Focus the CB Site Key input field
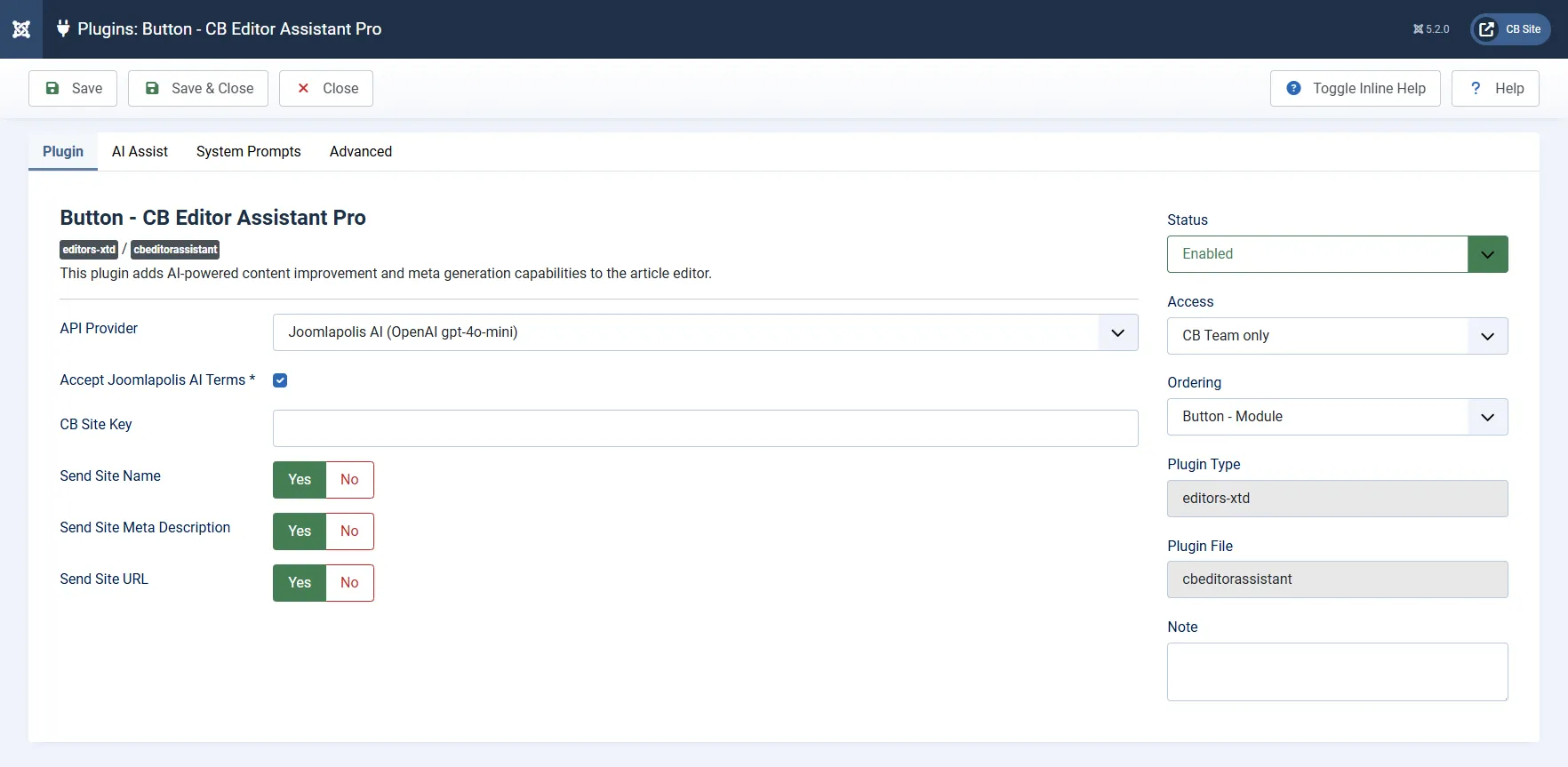1568x767 pixels. coord(706,428)
